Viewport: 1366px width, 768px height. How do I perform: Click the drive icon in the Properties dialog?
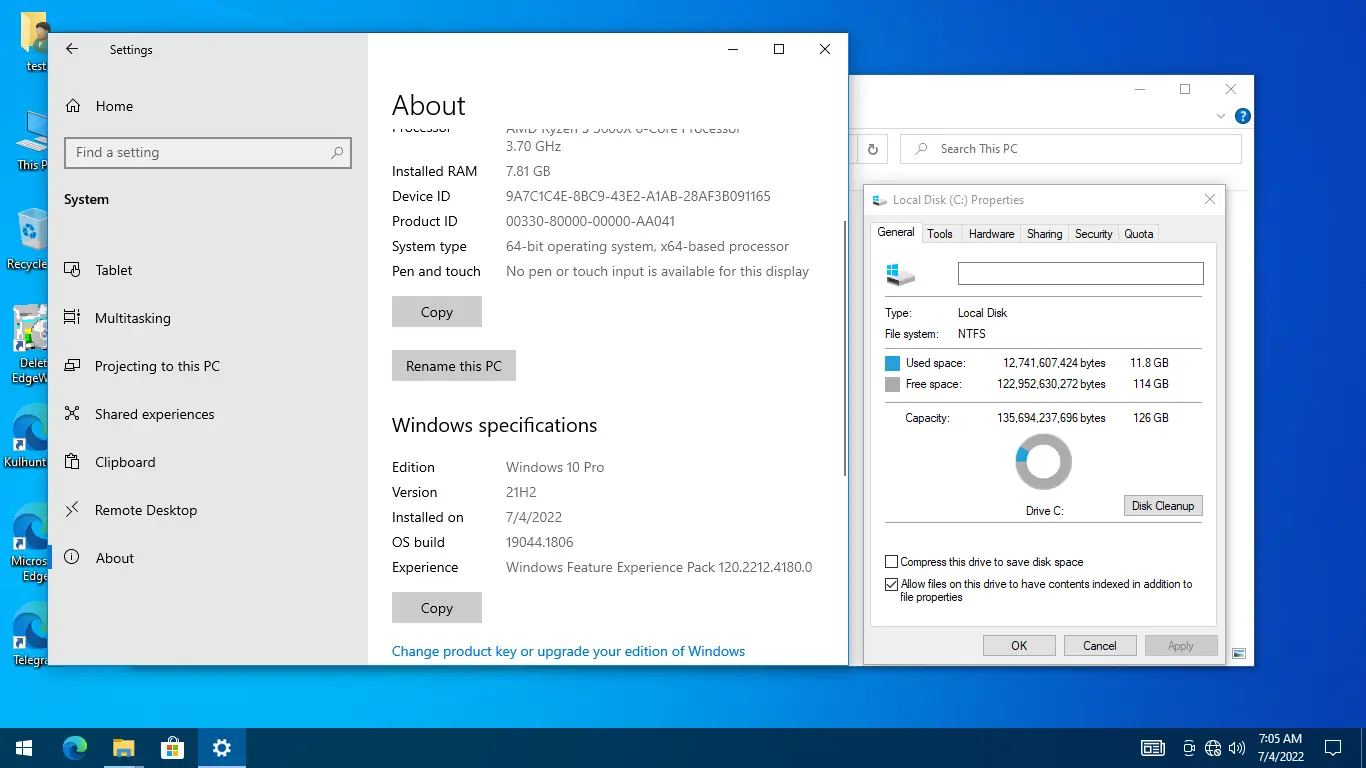pyautogui.click(x=898, y=273)
